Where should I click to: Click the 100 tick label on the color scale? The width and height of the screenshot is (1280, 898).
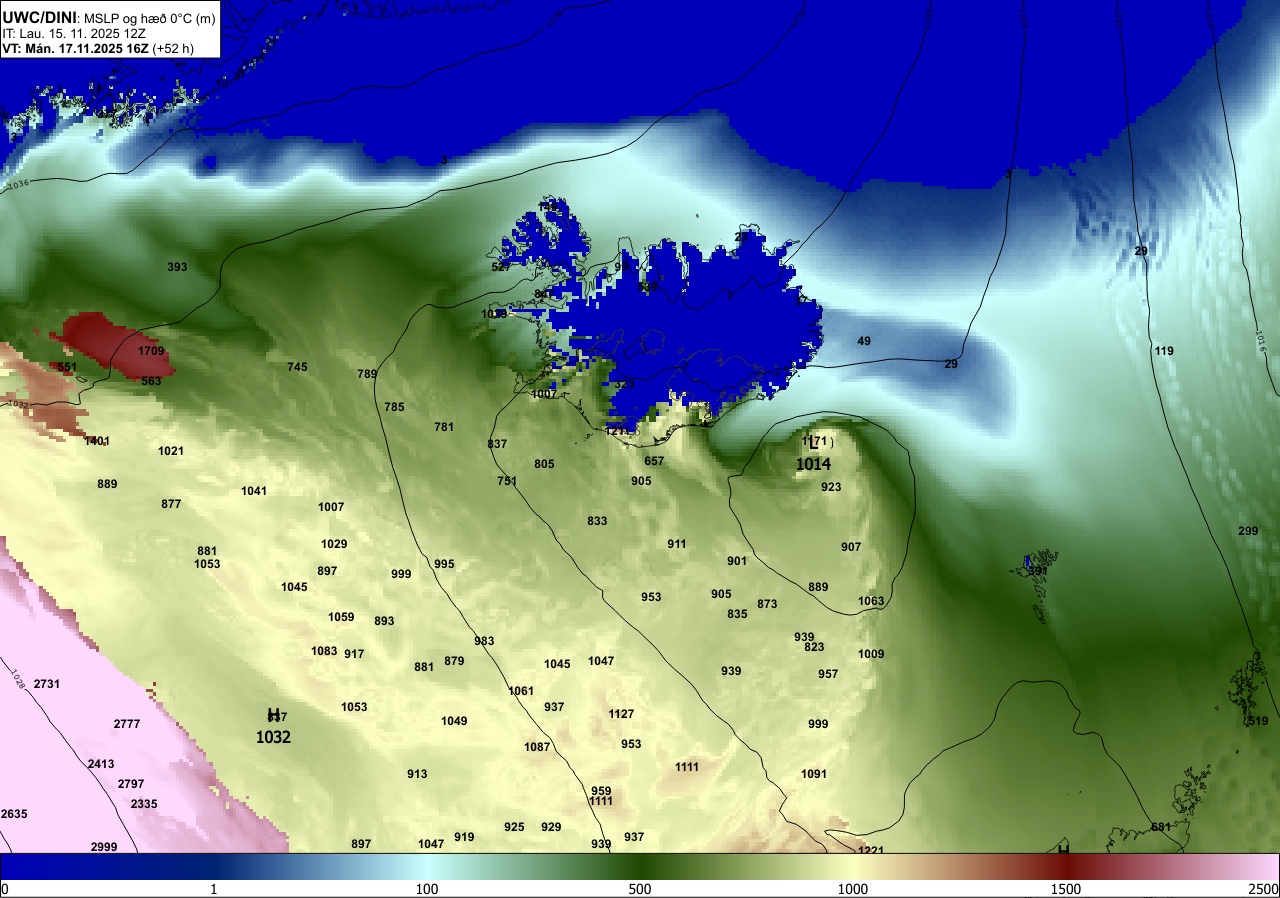click(427, 888)
